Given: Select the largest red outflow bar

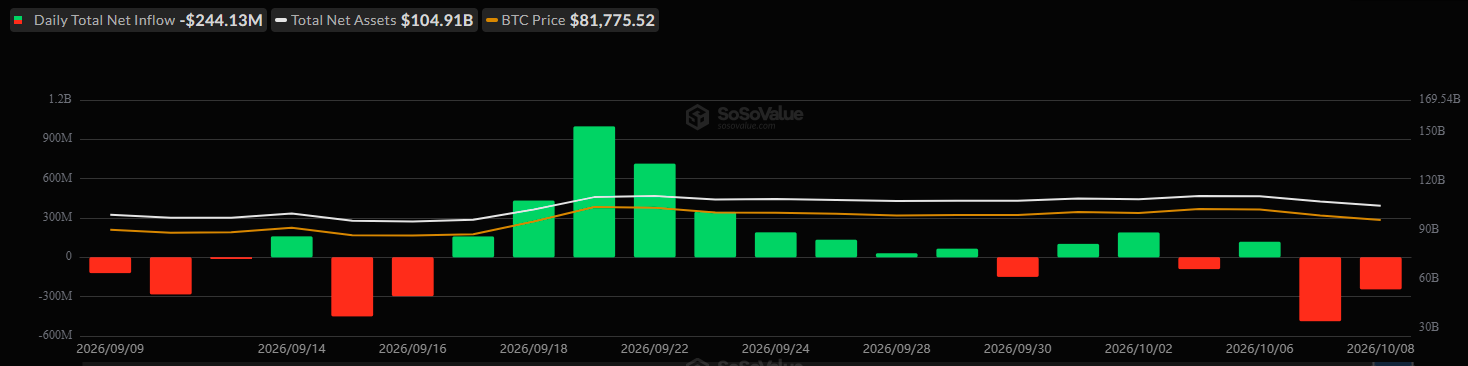Looking at the screenshot, I should click(x=1320, y=289).
